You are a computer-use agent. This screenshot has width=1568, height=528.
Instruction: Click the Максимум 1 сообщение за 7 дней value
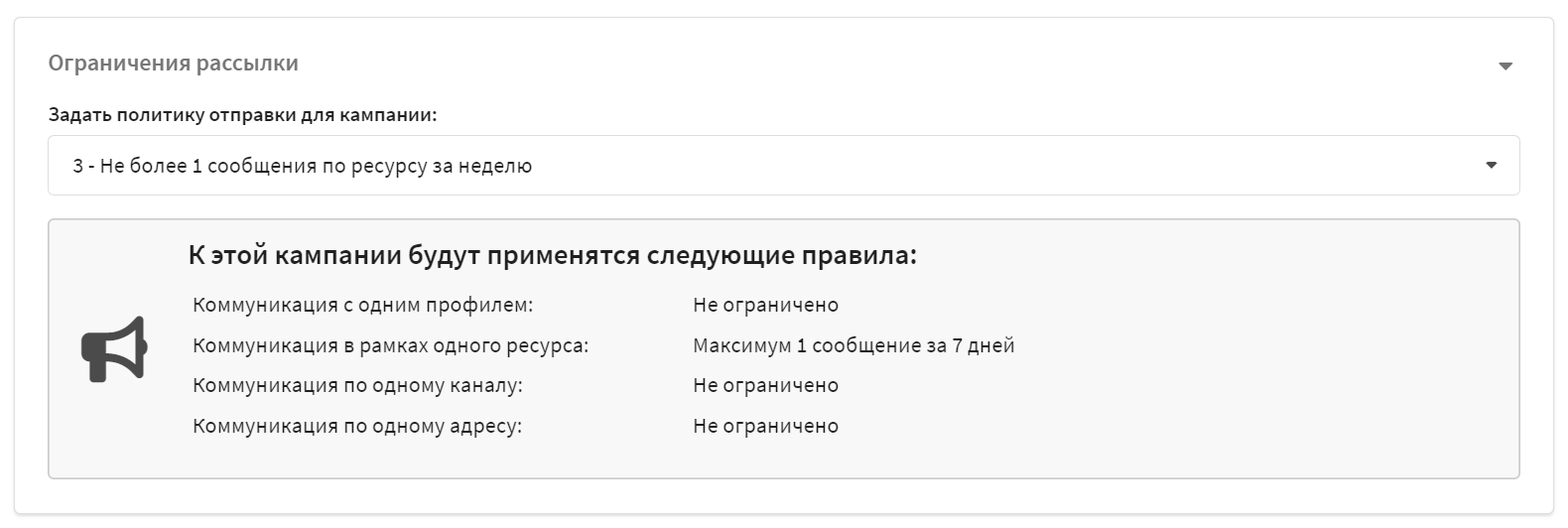(x=853, y=345)
